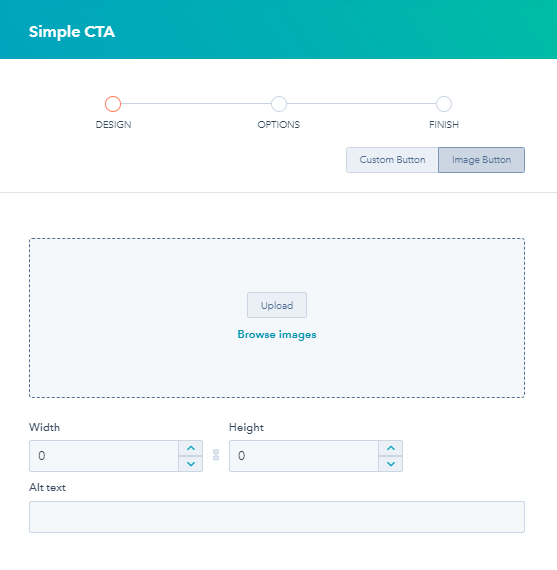Click the OPTIONS step label
The image size is (557, 570).
pos(279,125)
